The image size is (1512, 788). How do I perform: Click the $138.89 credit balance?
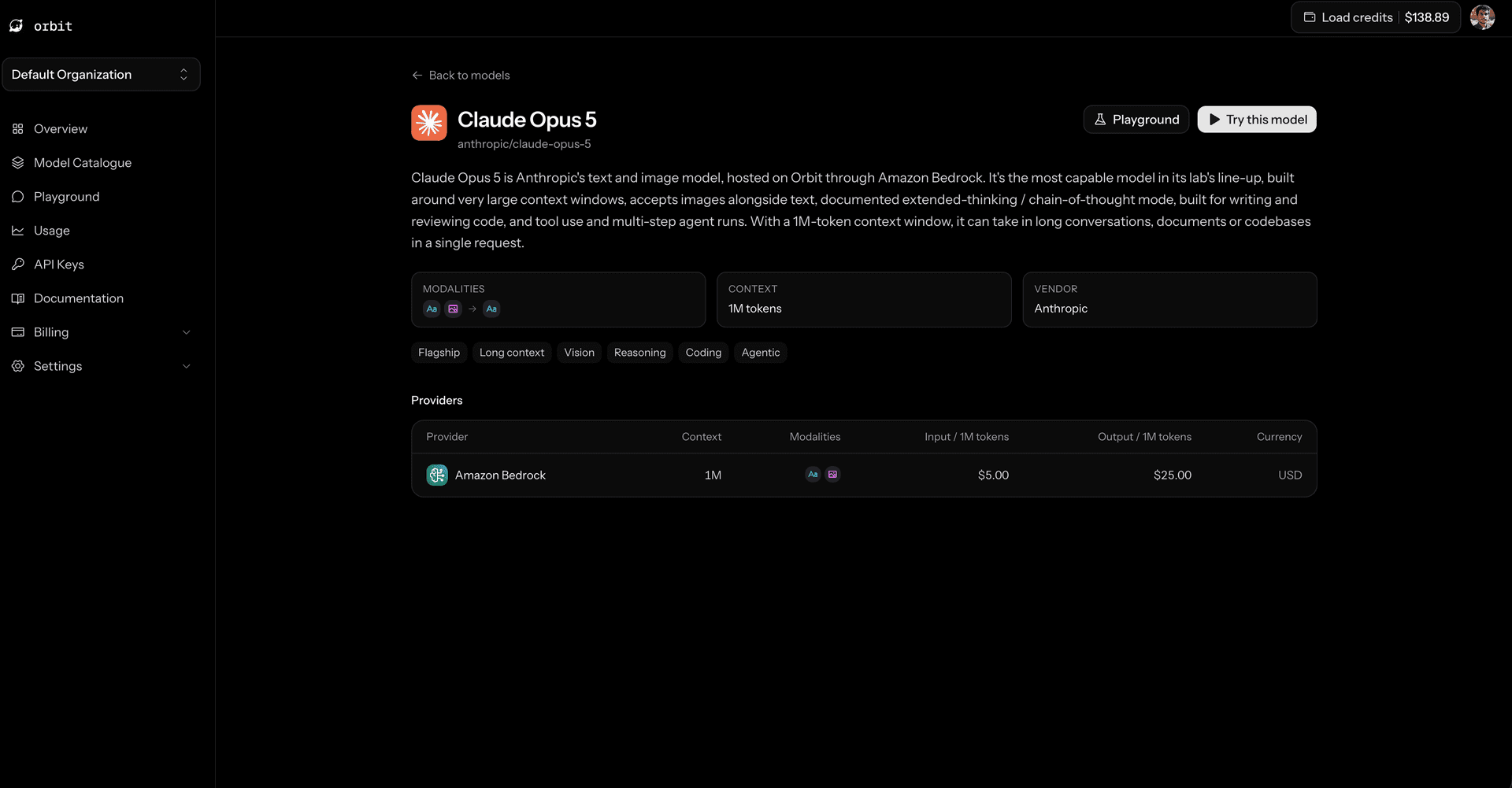point(1427,17)
